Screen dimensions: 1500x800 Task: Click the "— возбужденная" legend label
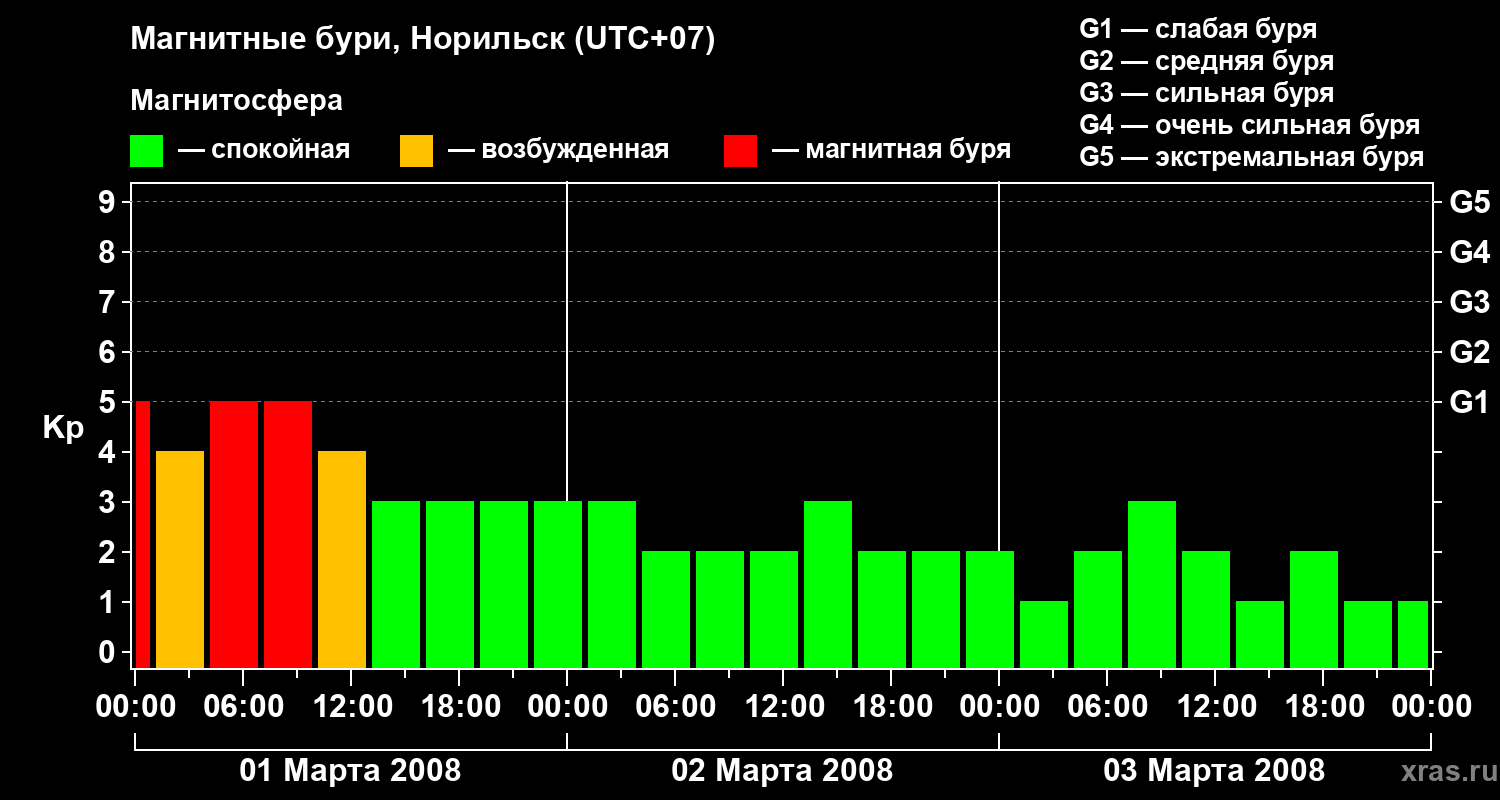click(558, 151)
